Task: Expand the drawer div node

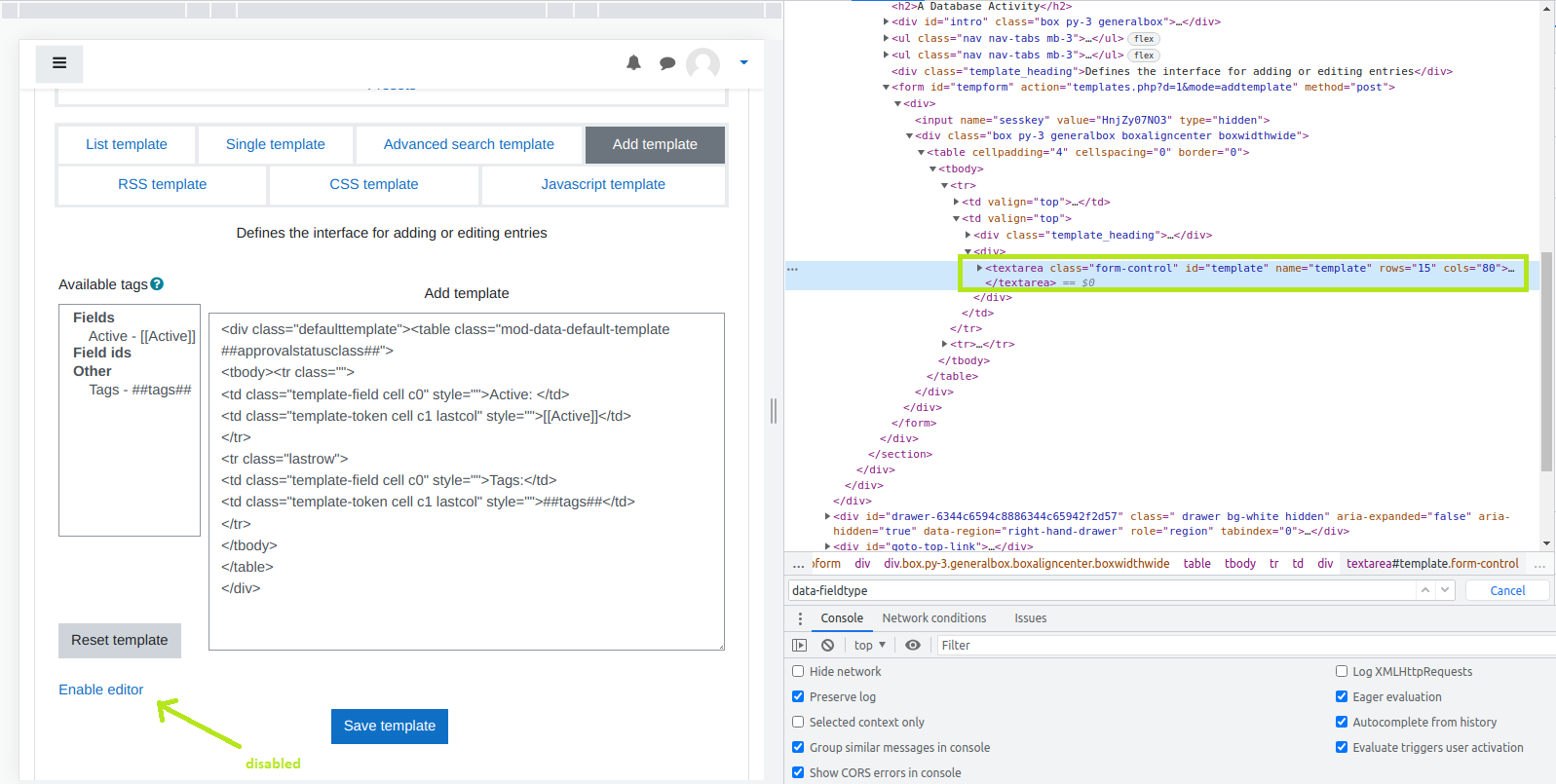Action: 827,516
